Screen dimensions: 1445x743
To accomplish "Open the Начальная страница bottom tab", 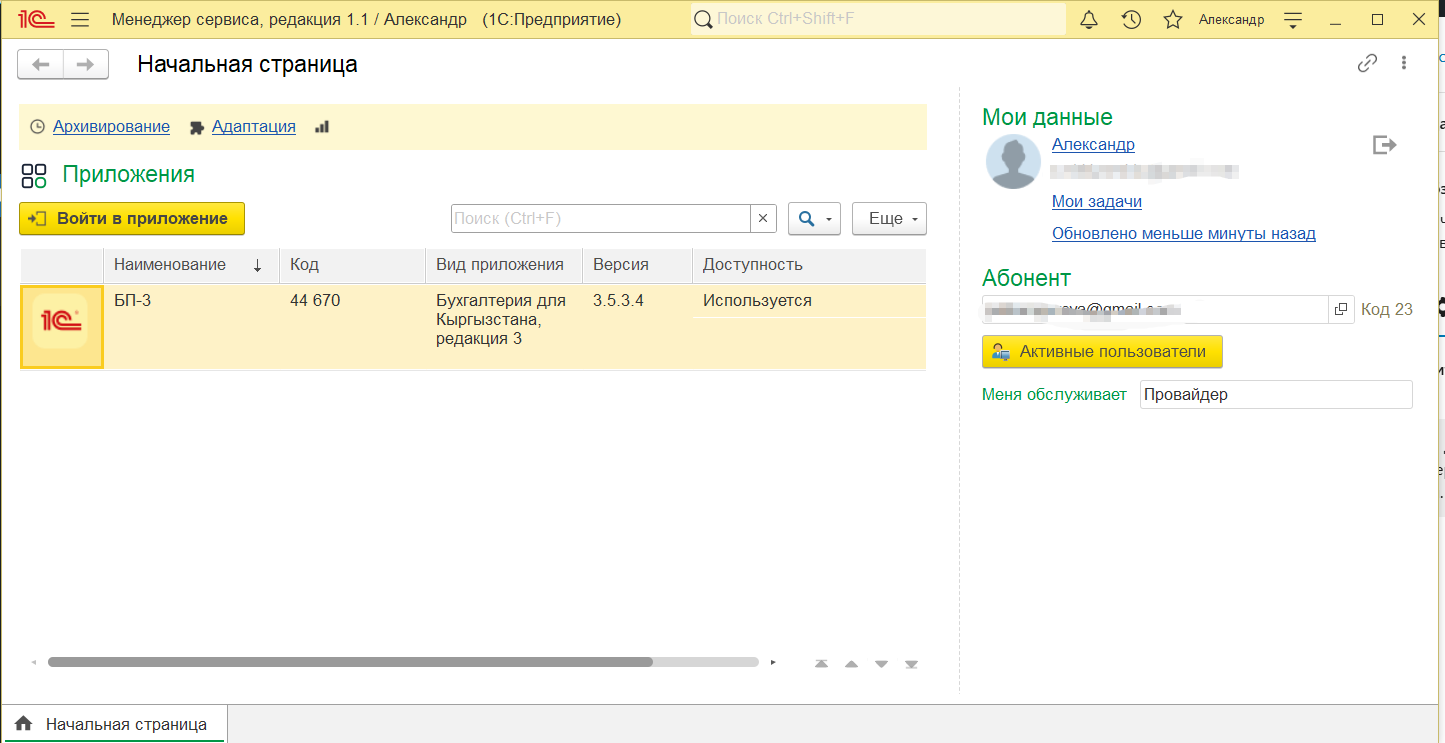I will click(115, 724).
